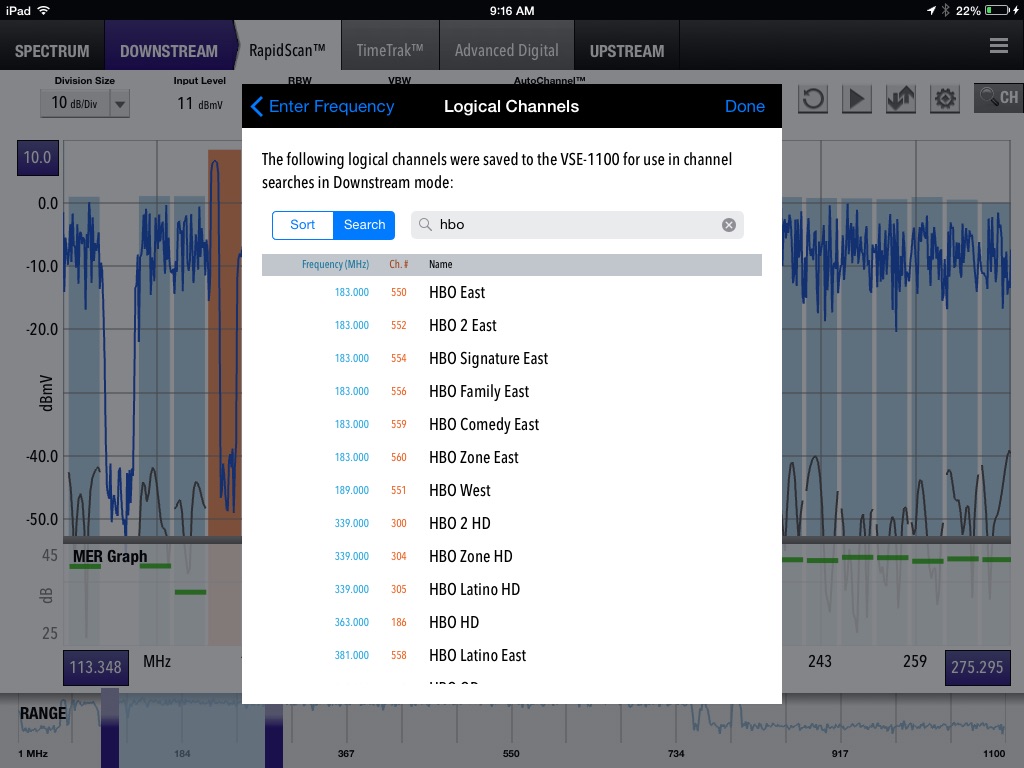Click in the hbo search field
This screenshot has height=768, width=1024.
pos(577,225)
